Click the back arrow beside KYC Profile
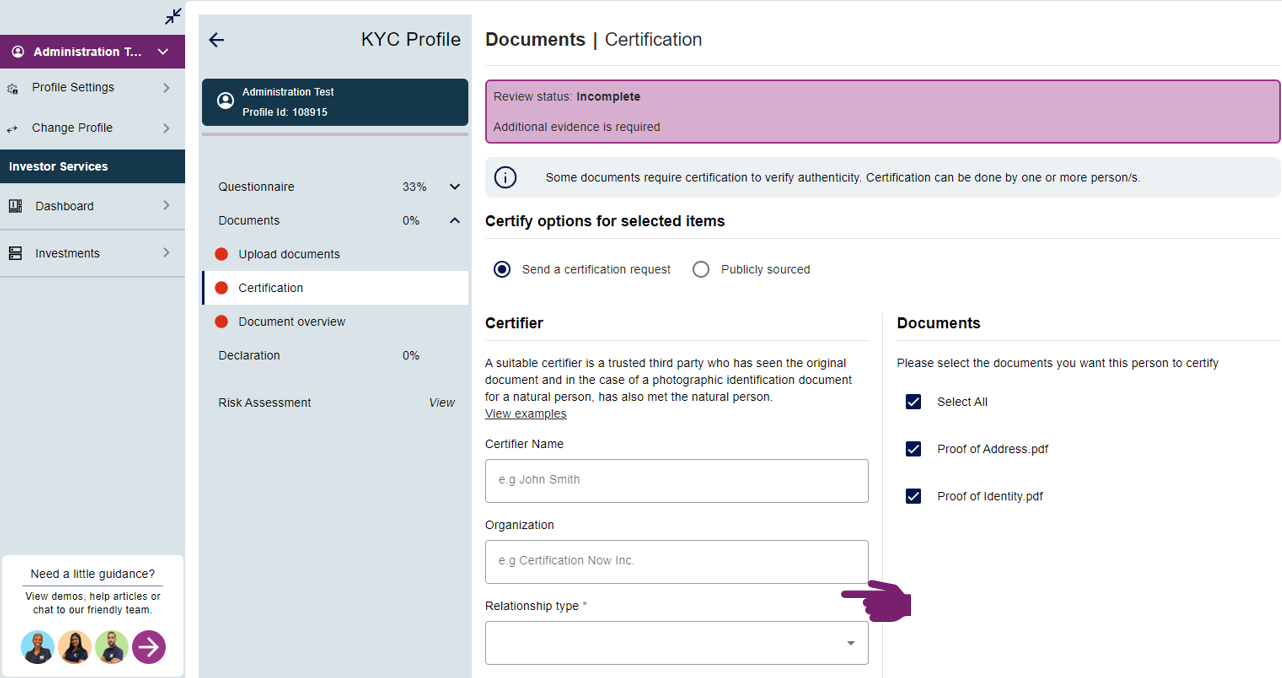 (216, 40)
